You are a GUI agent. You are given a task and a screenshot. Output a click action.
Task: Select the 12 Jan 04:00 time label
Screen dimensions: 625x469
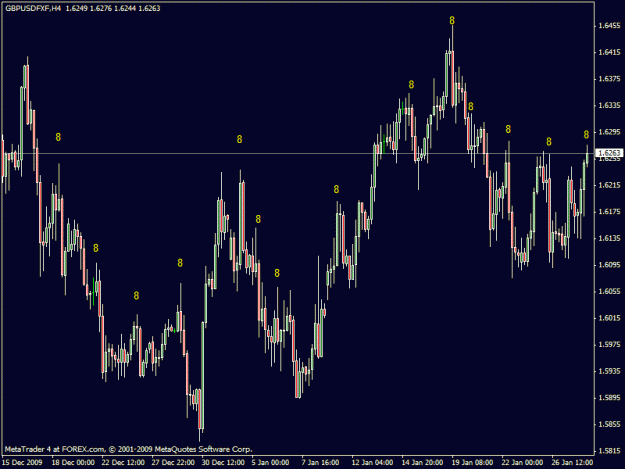click(372, 462)
